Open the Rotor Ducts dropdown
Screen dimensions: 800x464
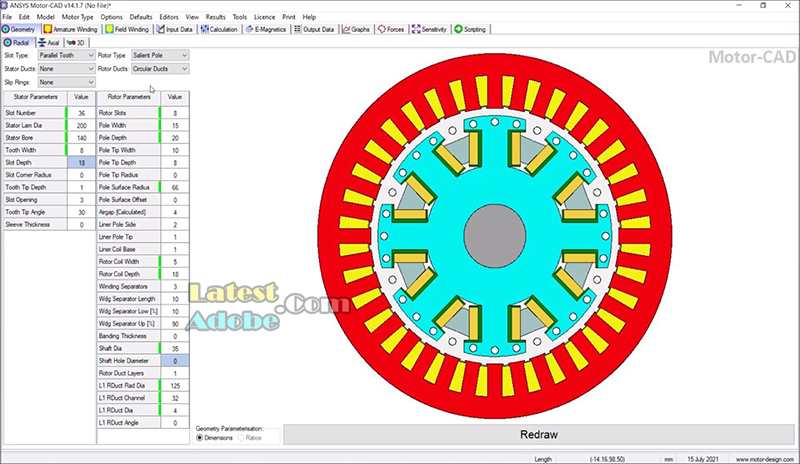(160, 68)
